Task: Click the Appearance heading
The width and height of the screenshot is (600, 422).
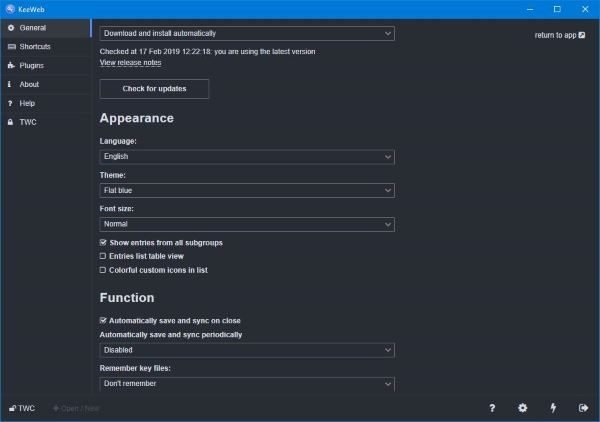Action: pyautogui.click(x=137, y=118)
